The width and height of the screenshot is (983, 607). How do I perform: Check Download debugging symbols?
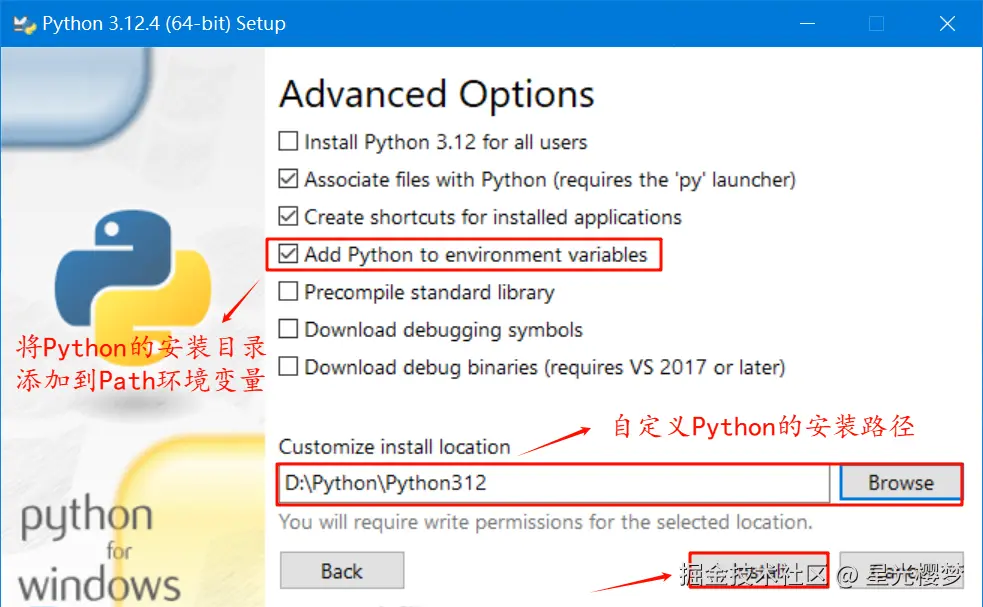point(288,329)
